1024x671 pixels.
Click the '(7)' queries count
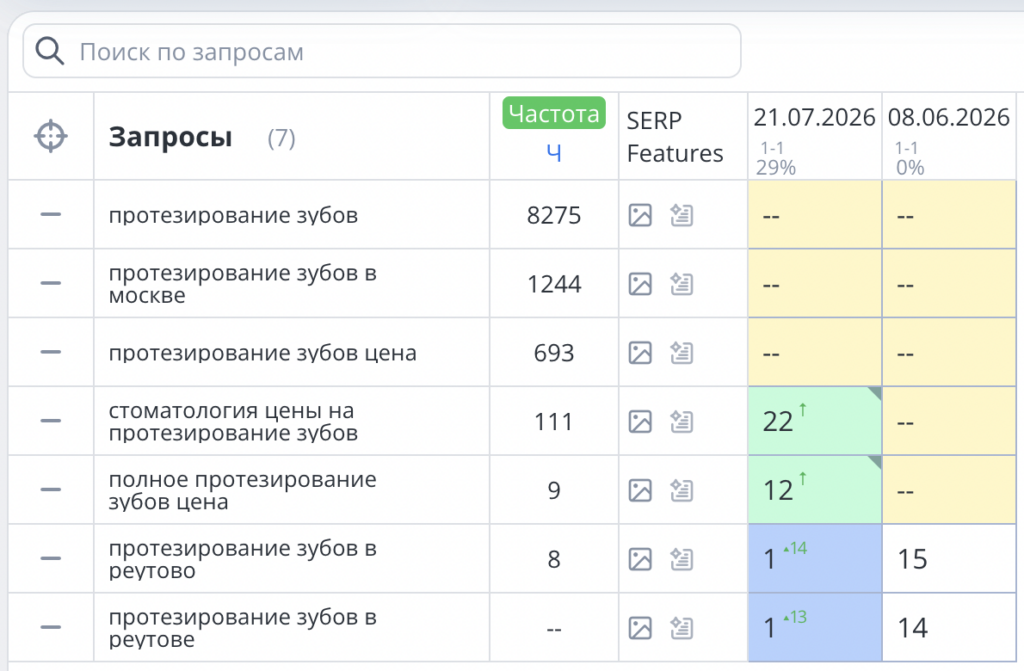click(281, 138)
